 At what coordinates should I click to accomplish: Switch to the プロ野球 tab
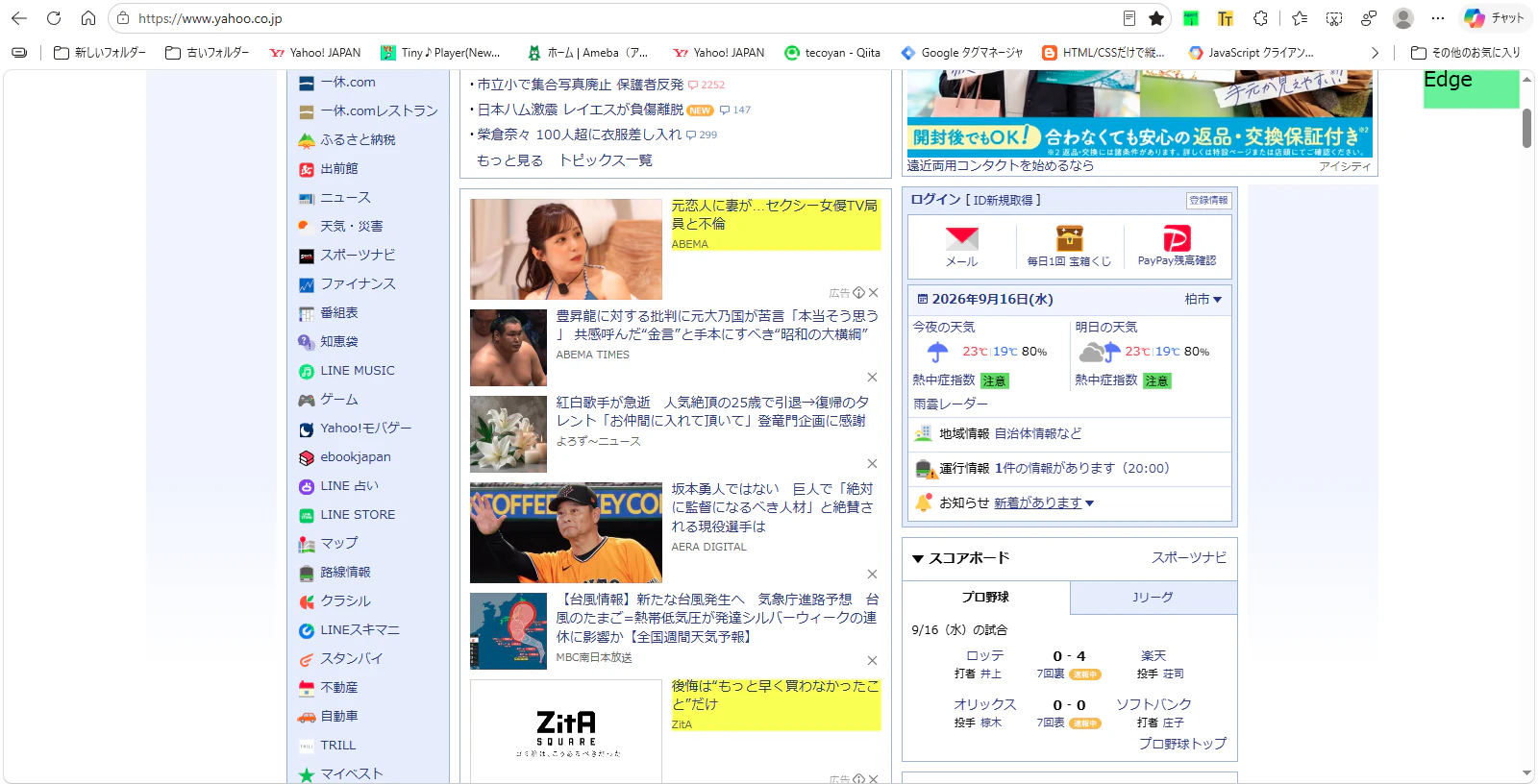(985, 598)
